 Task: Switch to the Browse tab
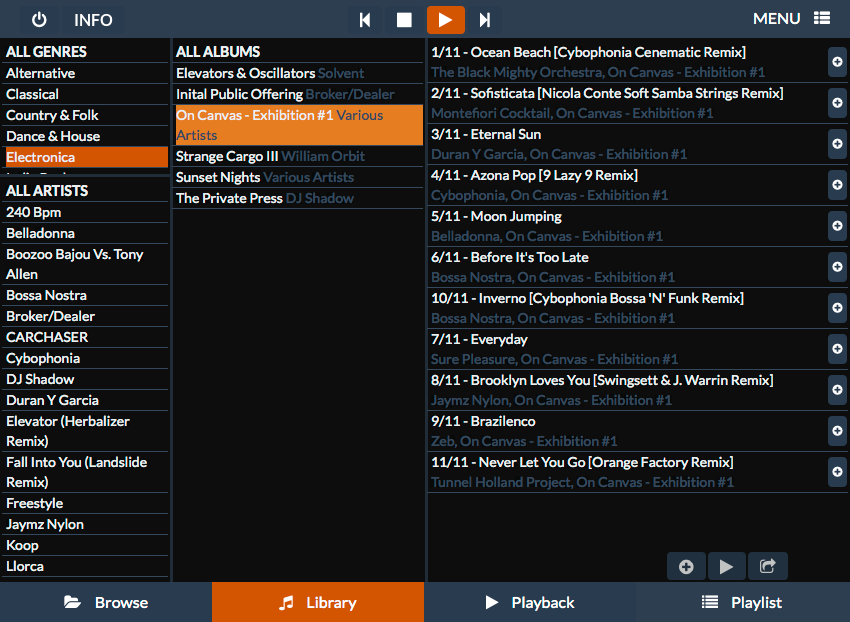pos(106,602)
